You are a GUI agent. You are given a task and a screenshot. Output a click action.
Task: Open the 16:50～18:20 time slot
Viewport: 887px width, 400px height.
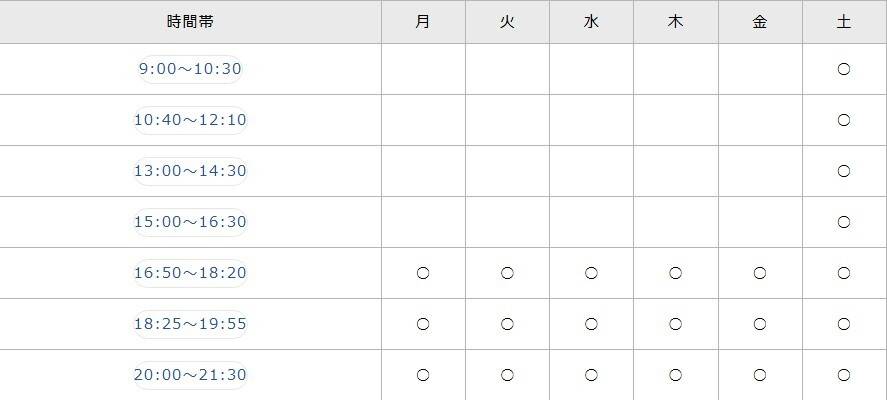[x=190, y=273]
